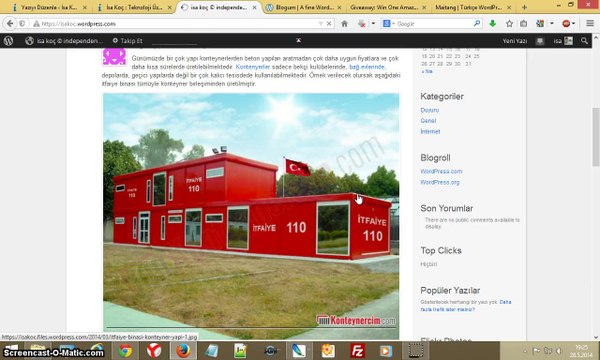This screenshot has height=360, width=600.
Task: Open the search engine dropdown next to Google
Action: (x=393, y=24)
